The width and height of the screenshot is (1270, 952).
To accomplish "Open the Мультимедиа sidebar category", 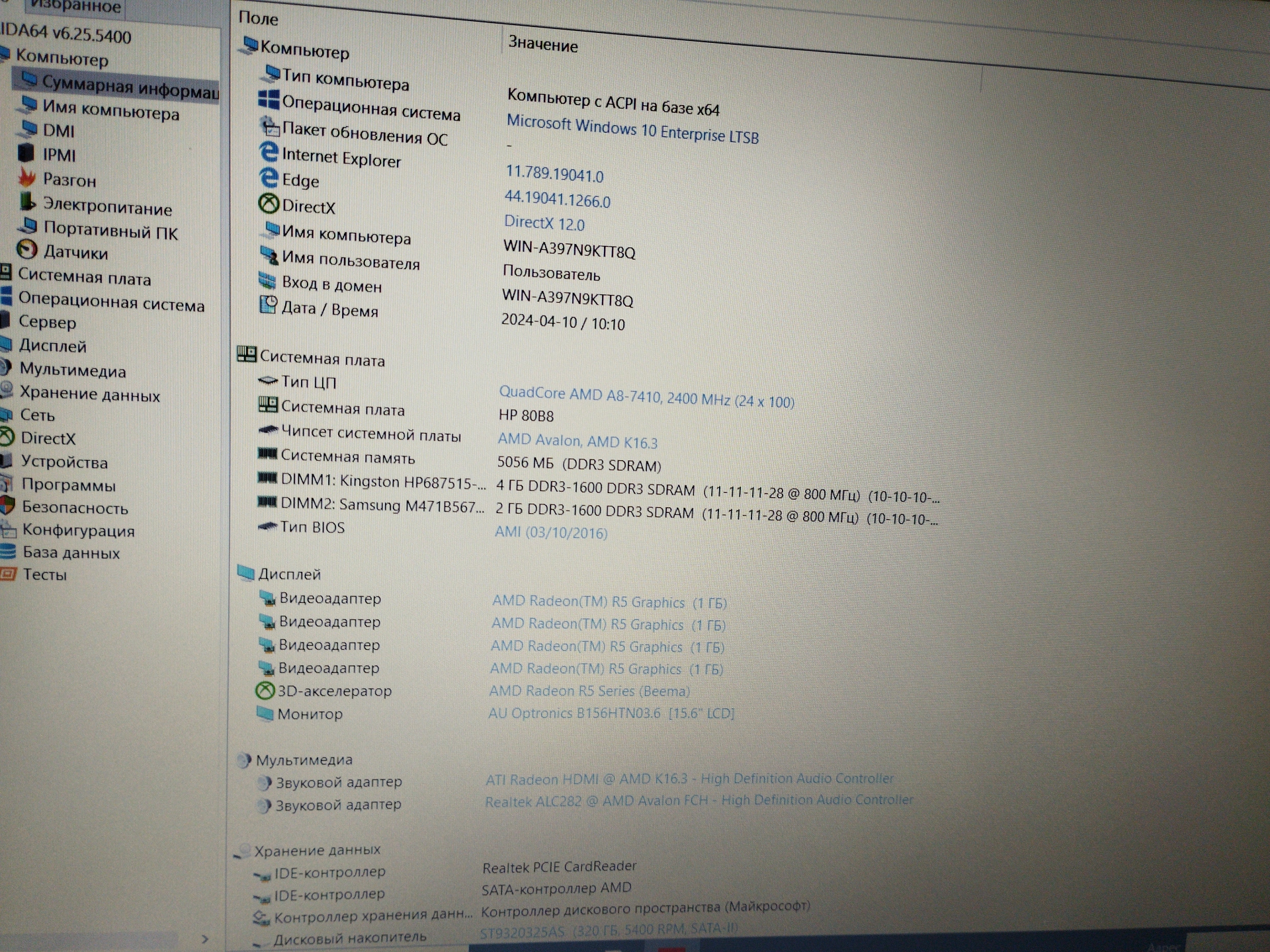I will [73, 370].
